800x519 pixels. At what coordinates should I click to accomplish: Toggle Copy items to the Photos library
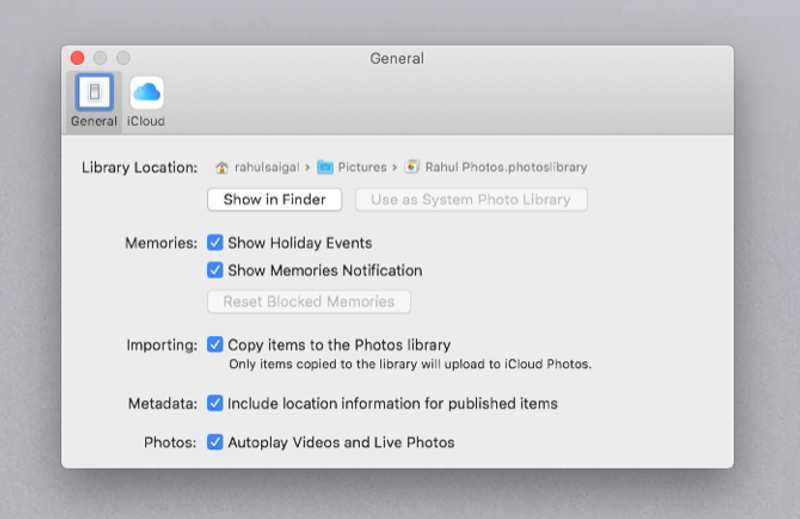pos(215,345)
